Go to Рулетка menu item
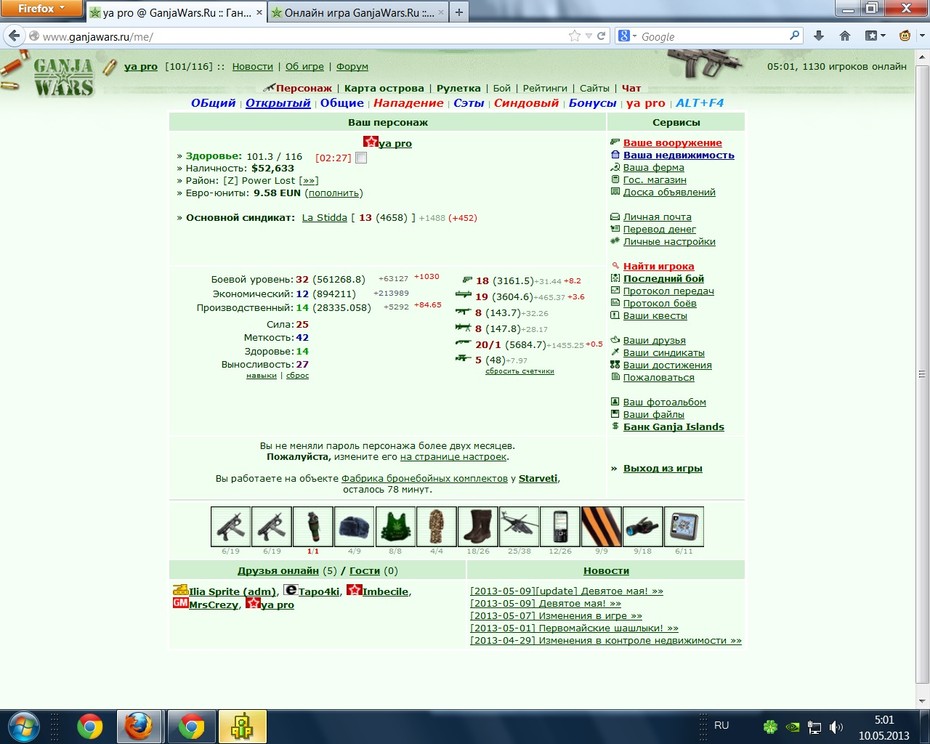Image resolution: width=930 pixels, height=744 pixels. point(458,88)
